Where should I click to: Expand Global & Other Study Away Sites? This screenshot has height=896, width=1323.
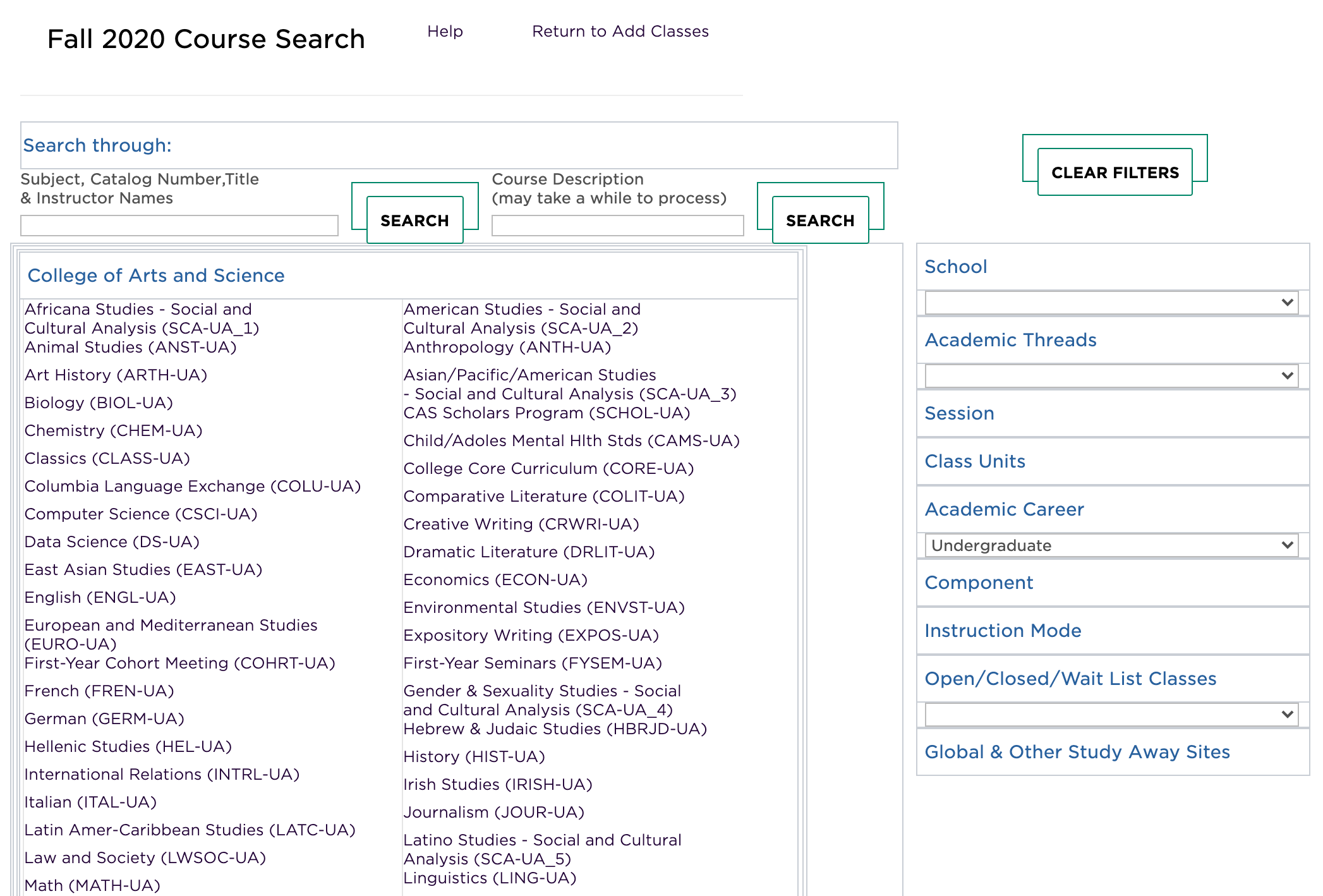[x=1077, y=752]
